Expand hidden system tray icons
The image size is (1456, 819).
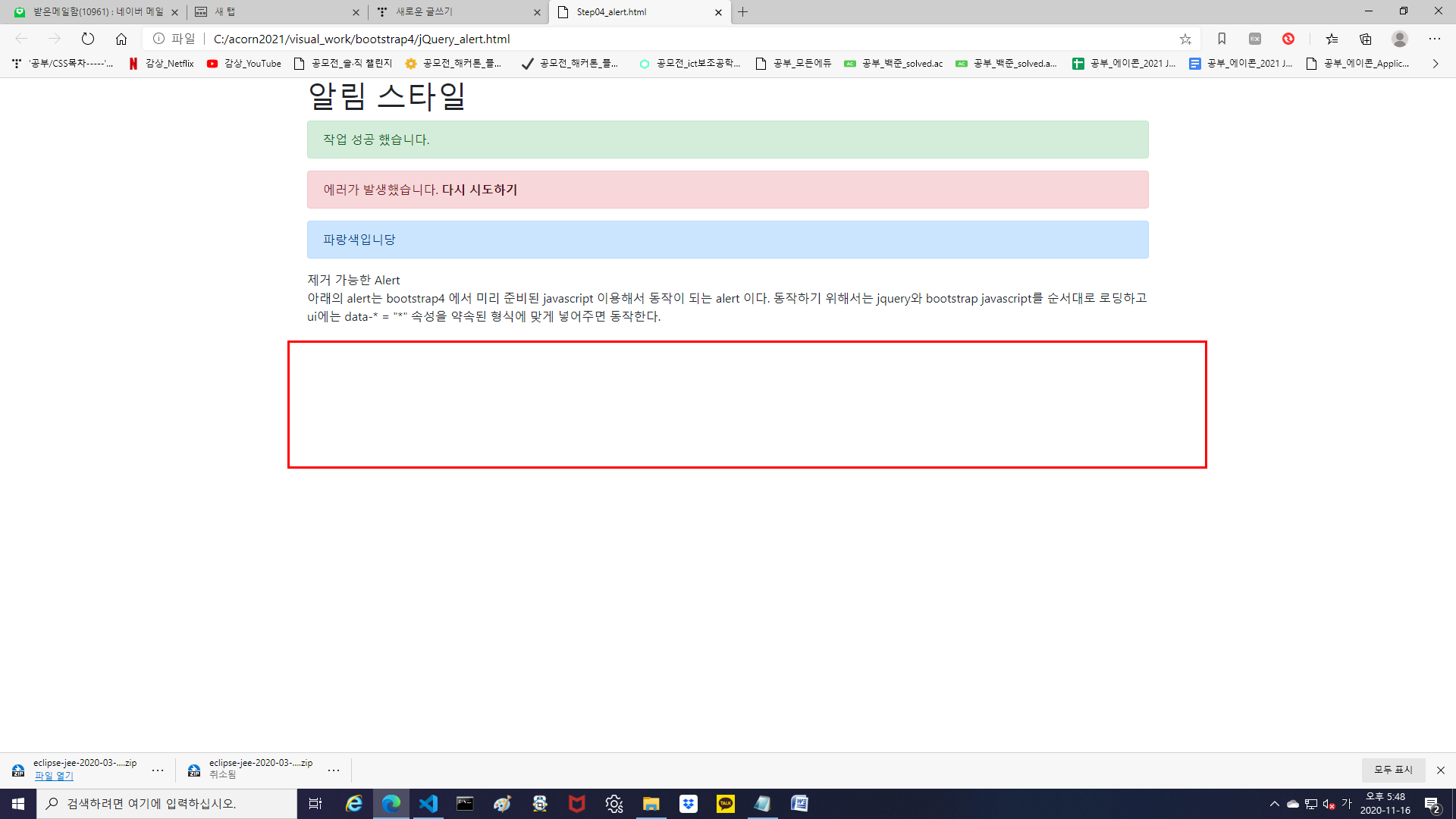(1275, 804)
